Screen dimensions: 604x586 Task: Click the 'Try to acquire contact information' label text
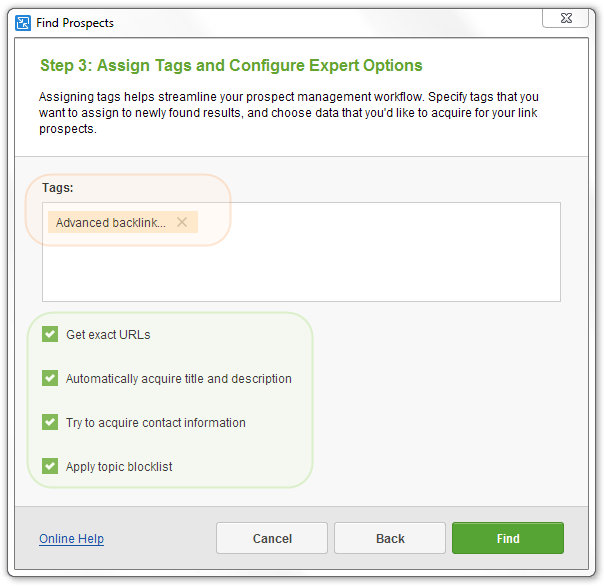tap(155, 423)
